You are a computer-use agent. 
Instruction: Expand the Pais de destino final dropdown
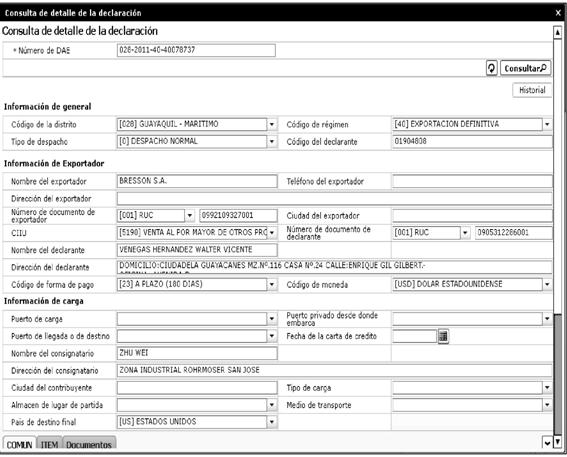coord(272,422)
